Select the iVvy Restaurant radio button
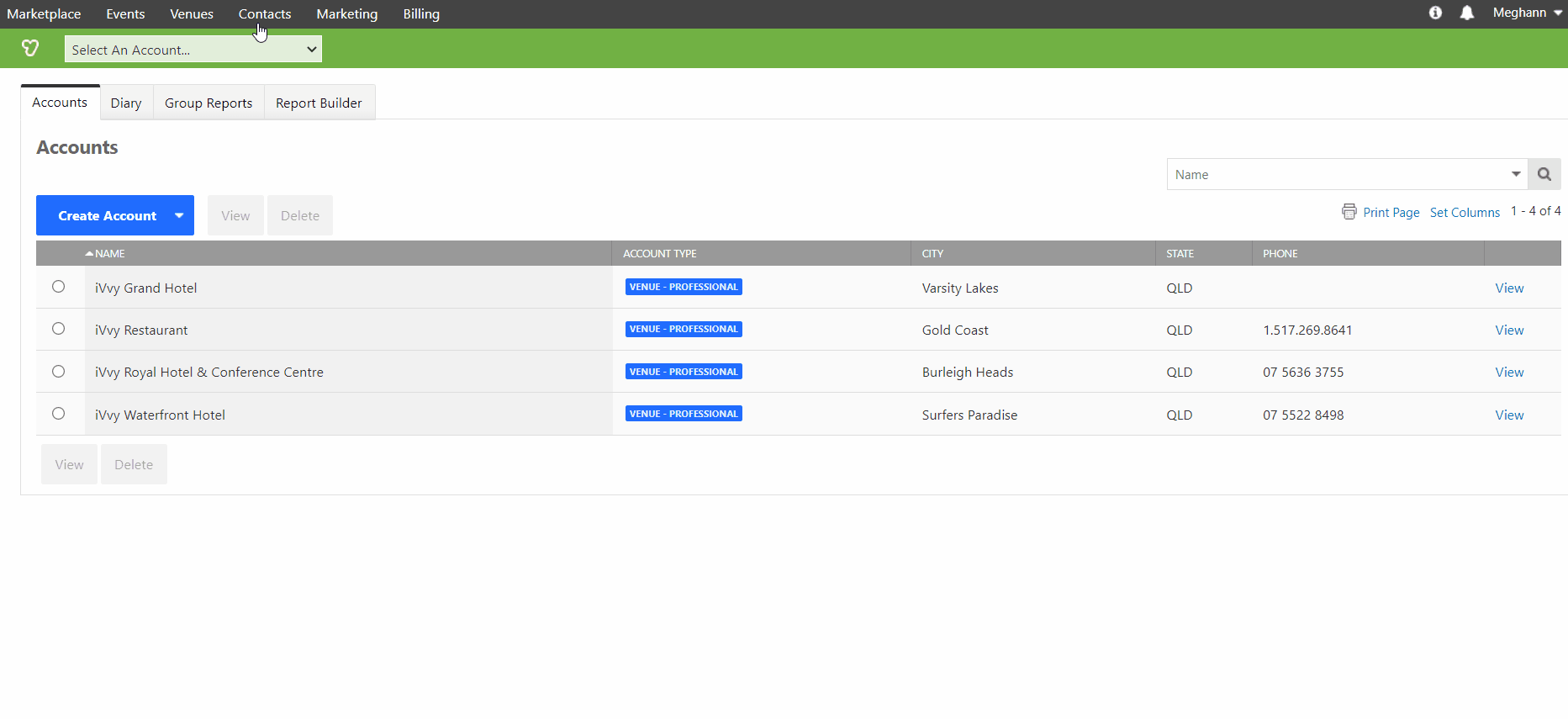 click(x=58, y=329)
